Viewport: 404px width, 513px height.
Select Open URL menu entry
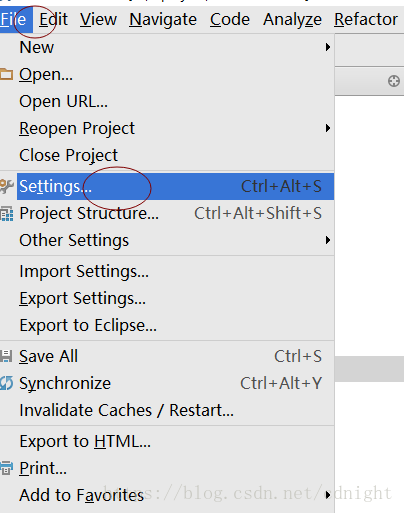point(63,101)
